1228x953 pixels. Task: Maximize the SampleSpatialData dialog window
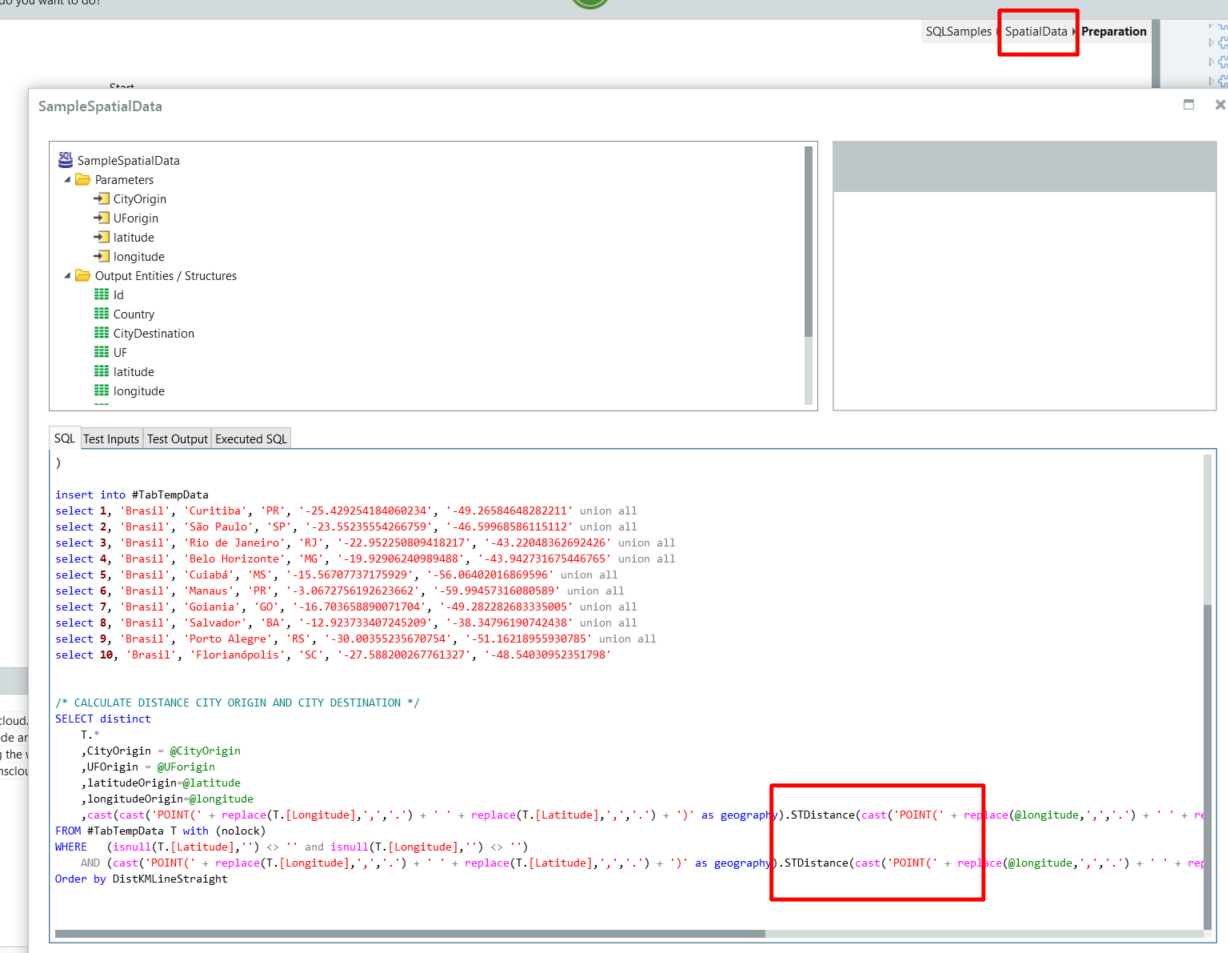[1189, 105]
